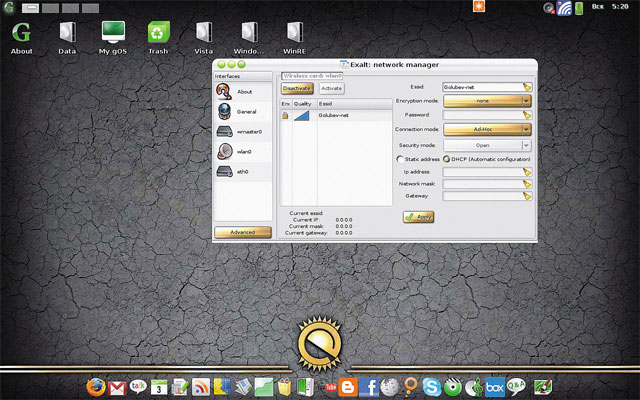Click the Quality column header
Screen dimensions: 640x400
(x=305, y=104)
